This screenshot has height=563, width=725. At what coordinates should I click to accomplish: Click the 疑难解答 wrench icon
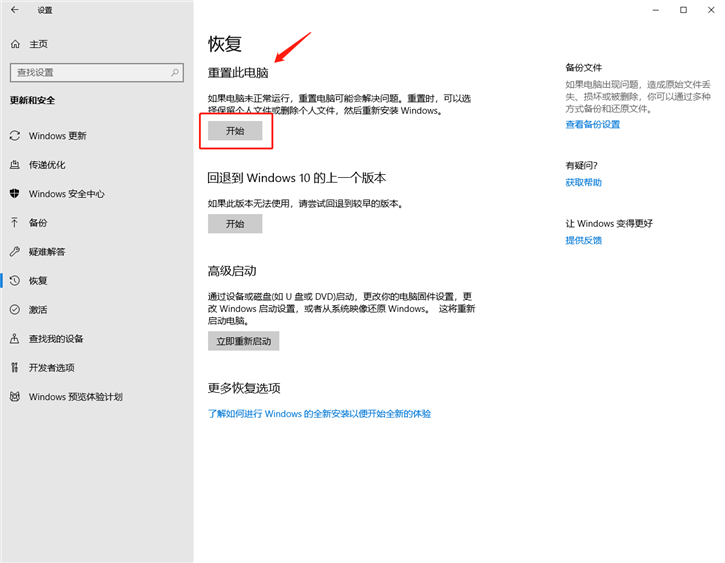click(x=15, y=251)
